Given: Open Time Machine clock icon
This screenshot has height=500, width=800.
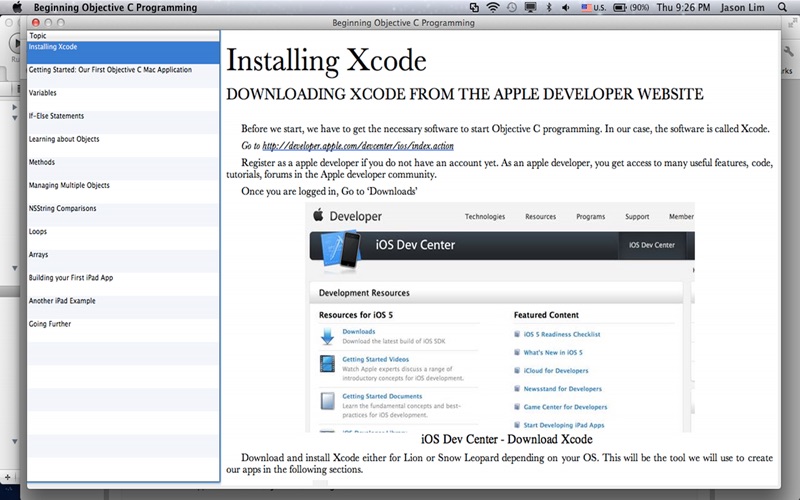Looking at the screenshot, I should 511,7.
